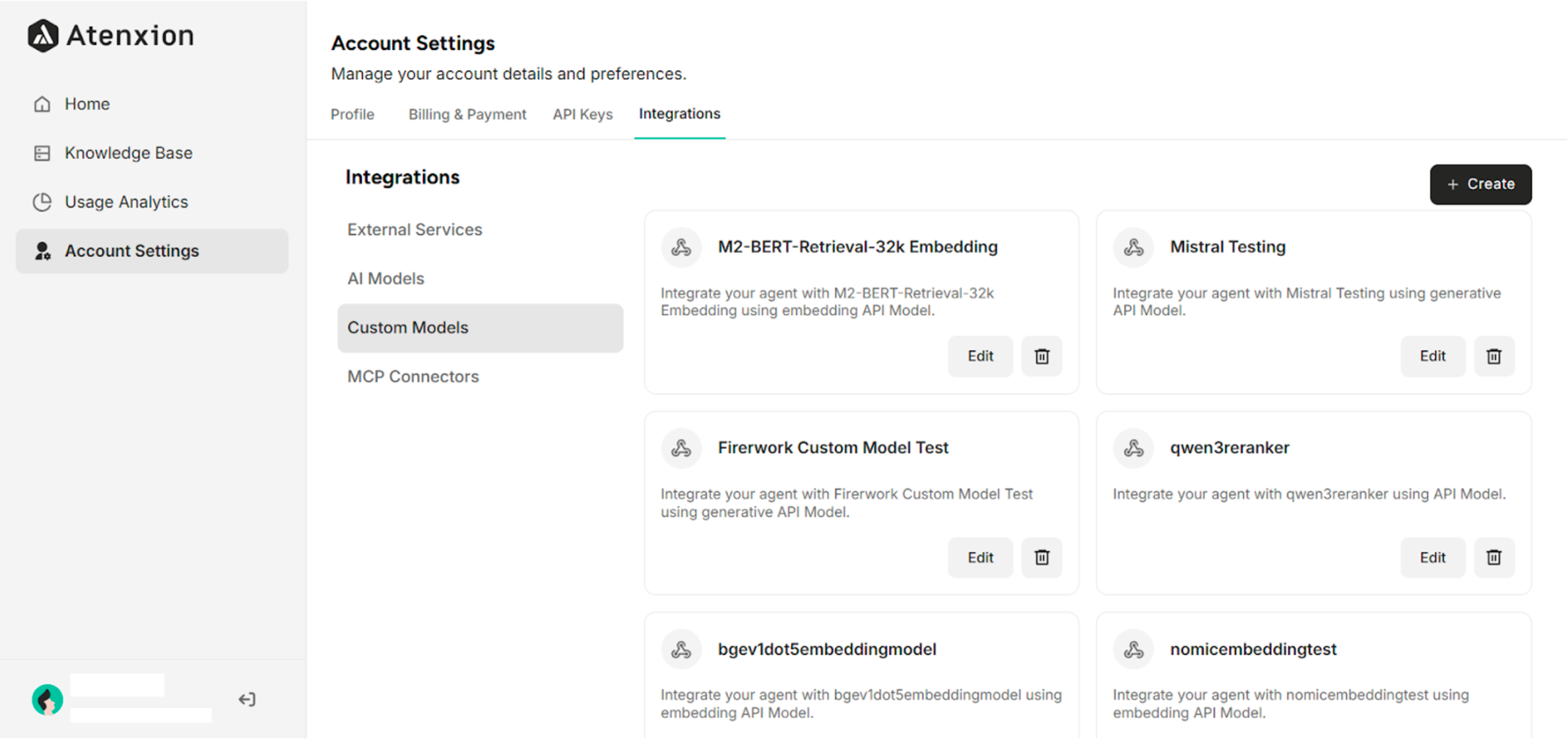Delete the M2-BERT-Retrieval-32k Embedding integration
The height and width of the screenshot is (744, 1568).
point(1041,356)
